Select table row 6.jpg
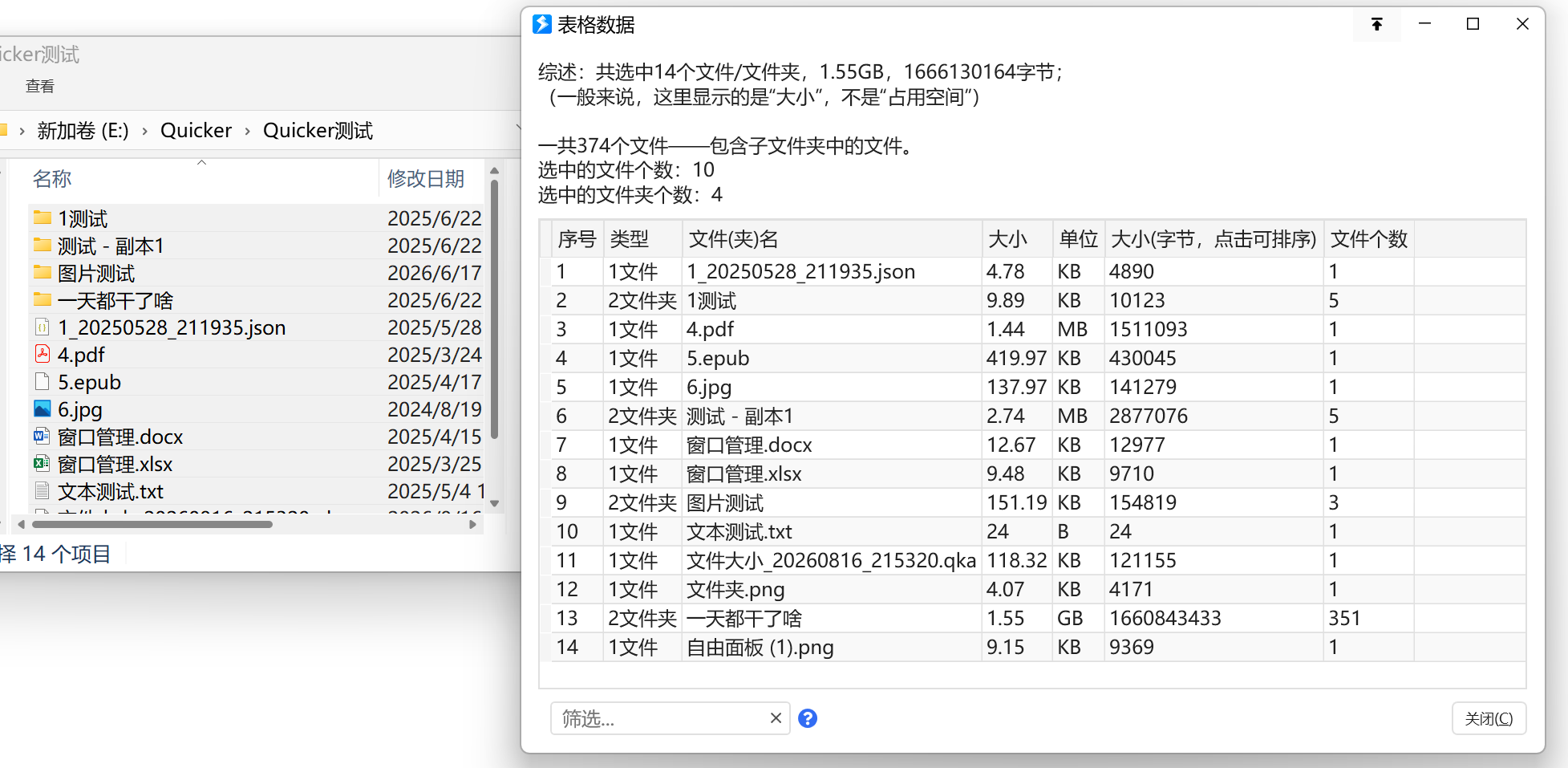Screen dimensions: 1568x768 1032,388
